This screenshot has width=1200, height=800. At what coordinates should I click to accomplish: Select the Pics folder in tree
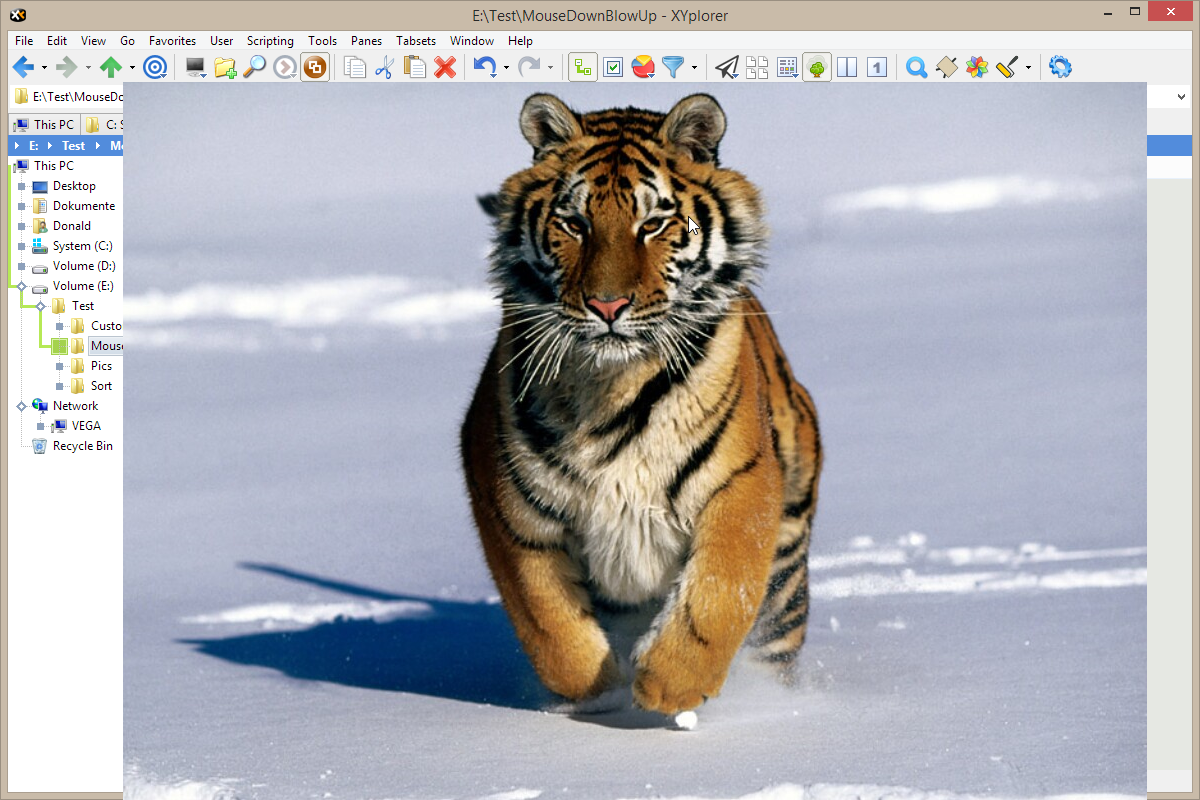point(101,366)
